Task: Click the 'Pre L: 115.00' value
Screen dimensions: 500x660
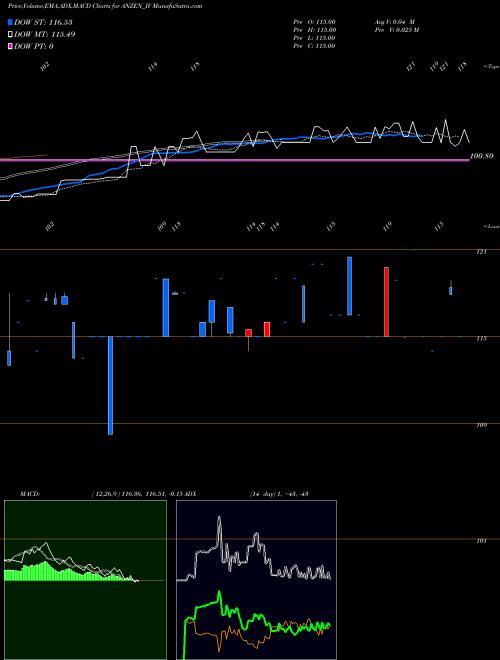Action: (314, 38)
